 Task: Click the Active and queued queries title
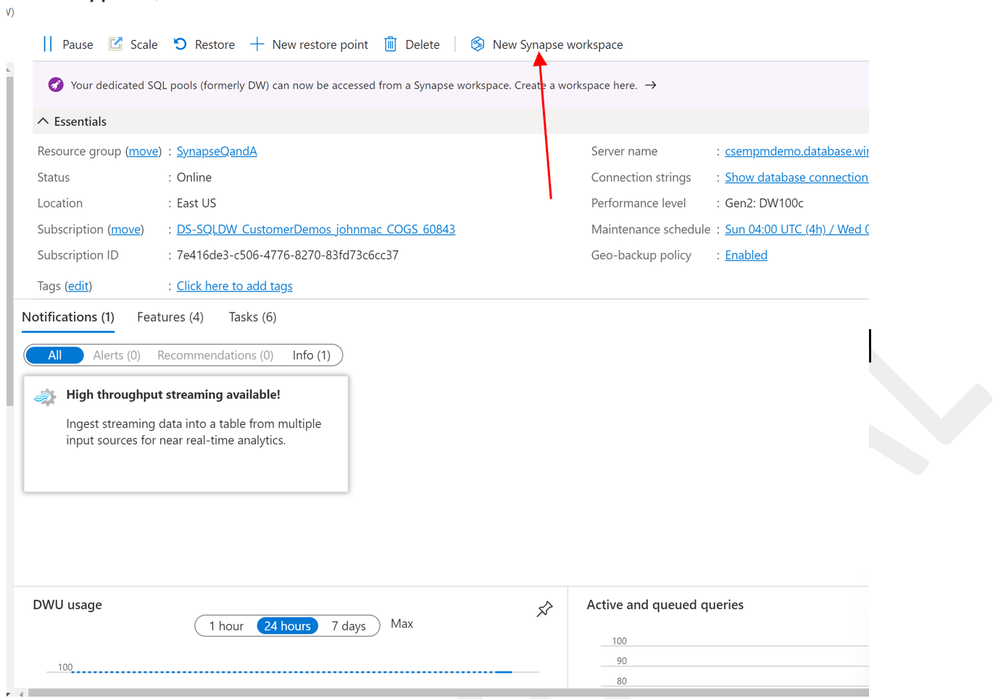pyautogui.click(x=664, y=604)
